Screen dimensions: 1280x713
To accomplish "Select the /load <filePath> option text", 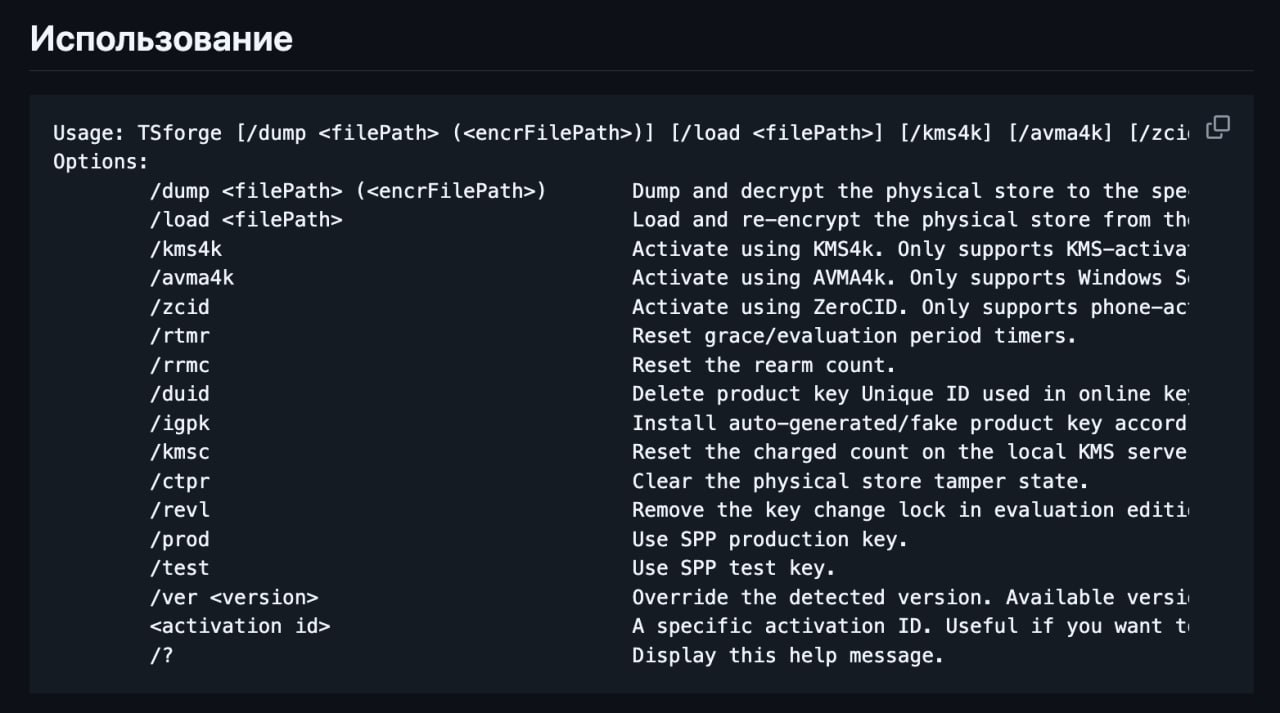I will [246, 220].
